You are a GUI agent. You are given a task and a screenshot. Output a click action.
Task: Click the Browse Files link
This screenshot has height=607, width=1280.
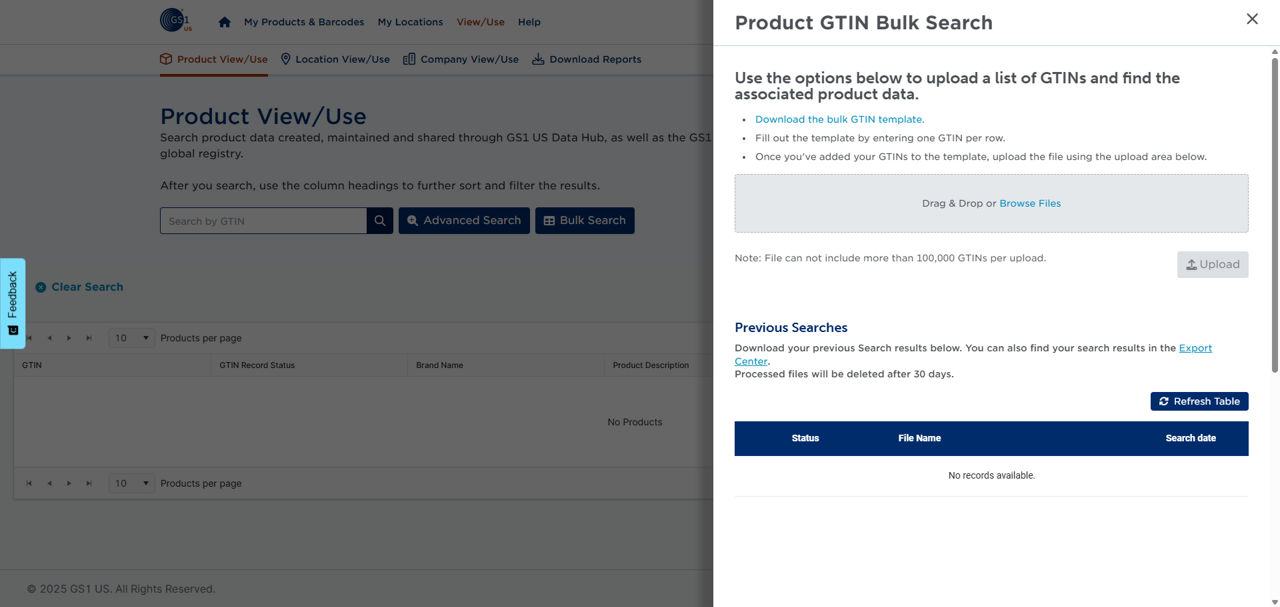point(1029,203)
